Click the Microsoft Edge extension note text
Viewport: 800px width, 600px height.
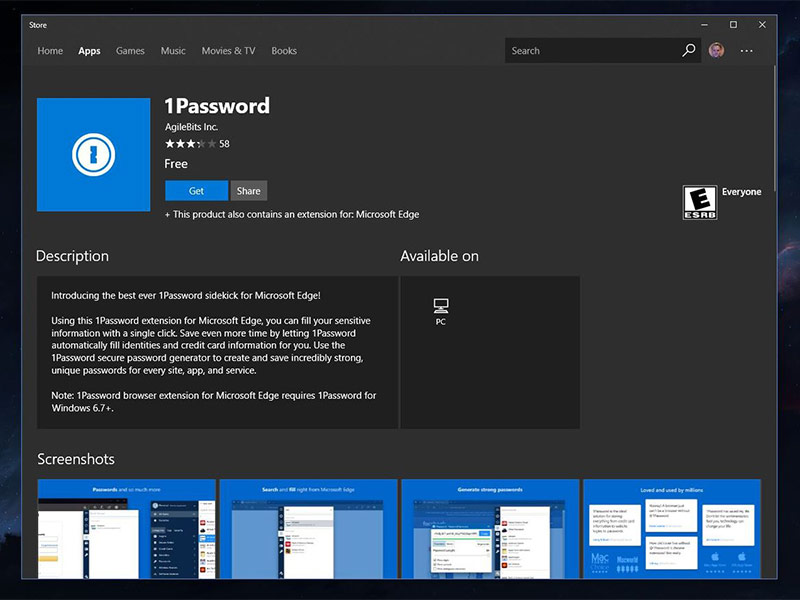292,214
